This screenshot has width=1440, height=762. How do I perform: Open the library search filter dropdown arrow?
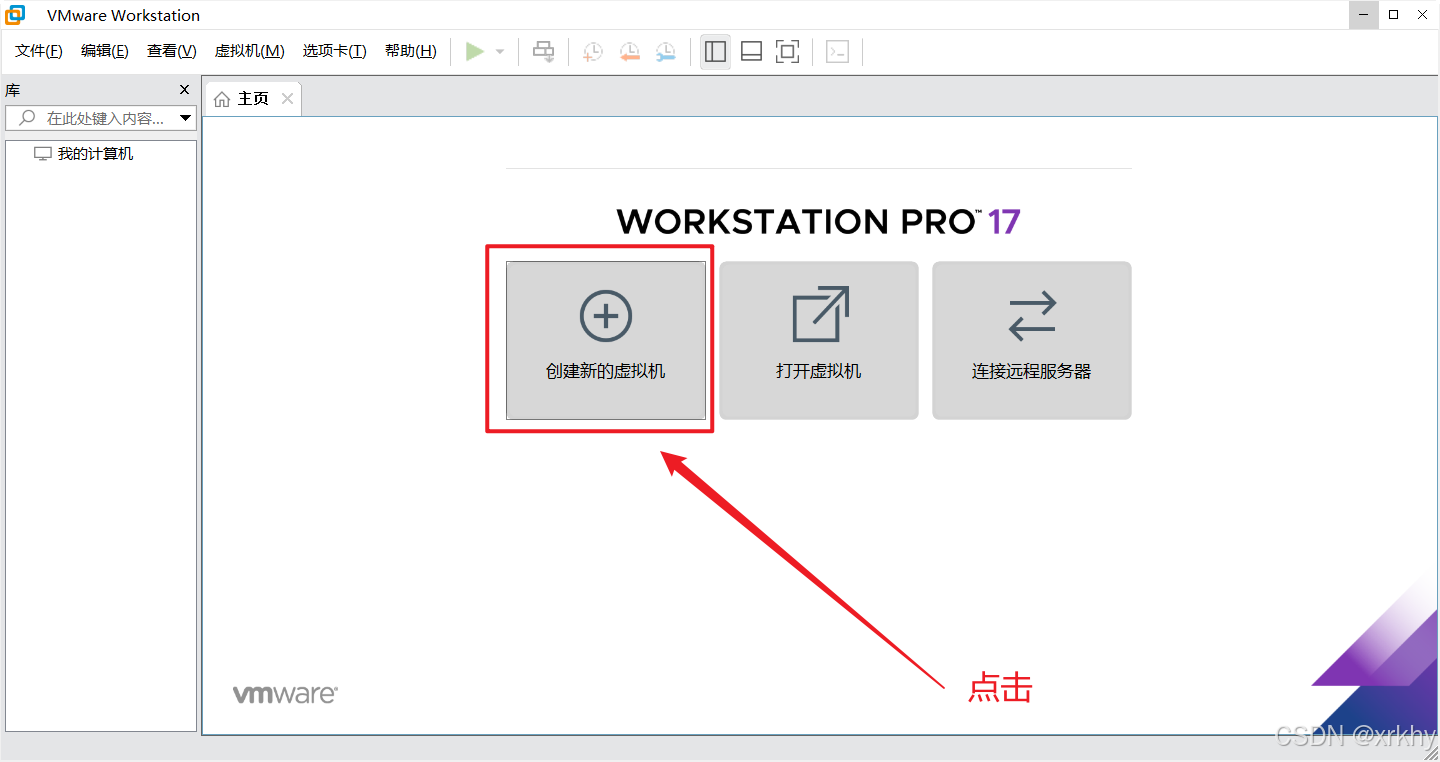(x=185, y=118)
